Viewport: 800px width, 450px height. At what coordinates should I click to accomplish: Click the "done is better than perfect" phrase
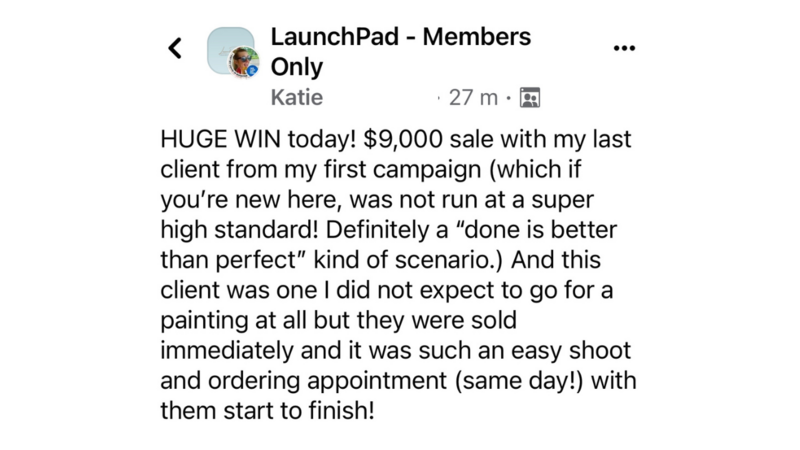pos(388,245)
